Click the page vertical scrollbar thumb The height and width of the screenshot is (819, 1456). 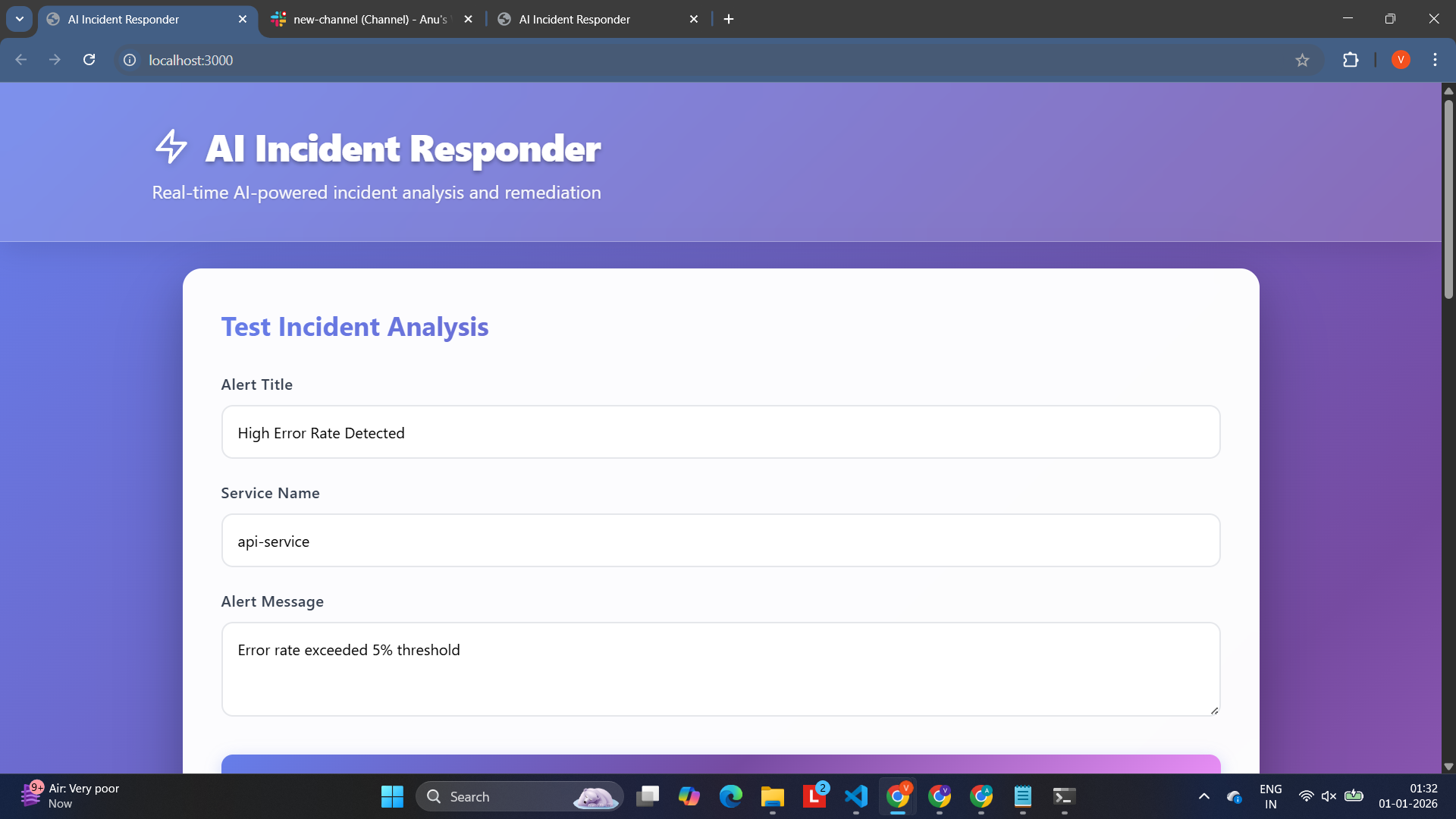[x=1448, y=197]
